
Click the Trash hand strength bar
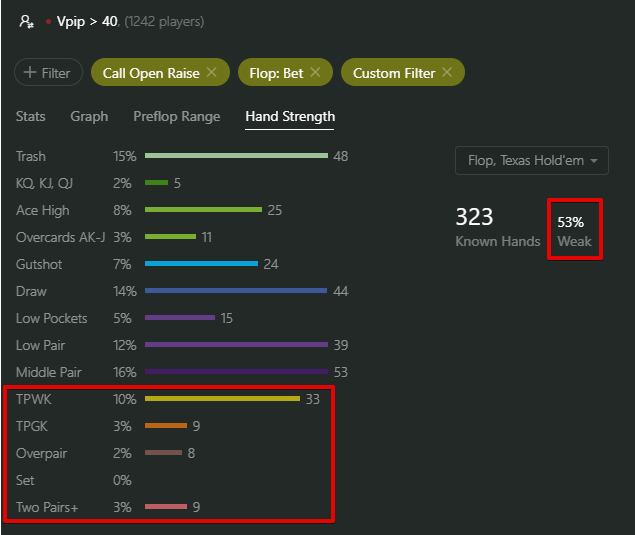point(236,156)
